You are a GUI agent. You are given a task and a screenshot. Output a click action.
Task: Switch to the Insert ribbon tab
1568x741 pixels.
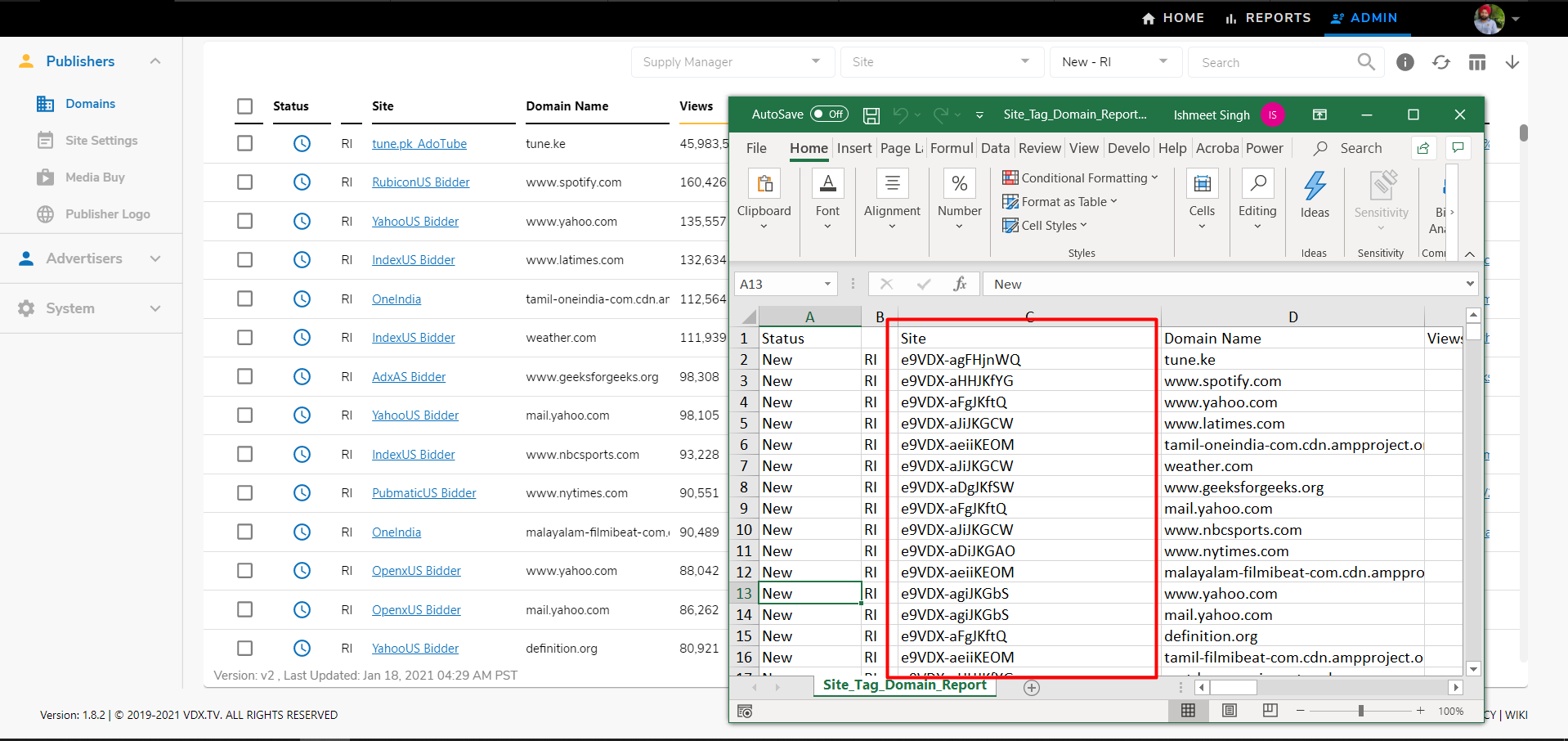853,148
